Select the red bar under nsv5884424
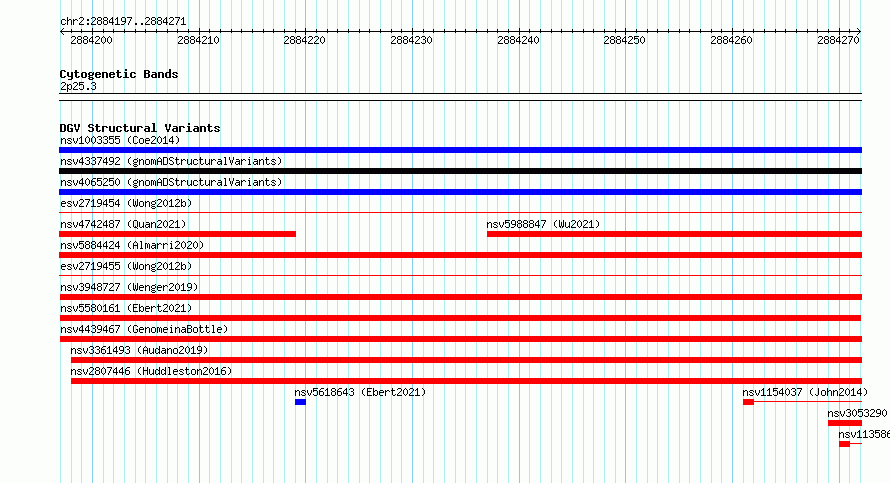The width and height of the screenshot is (890, 483). tap(460, 255)
